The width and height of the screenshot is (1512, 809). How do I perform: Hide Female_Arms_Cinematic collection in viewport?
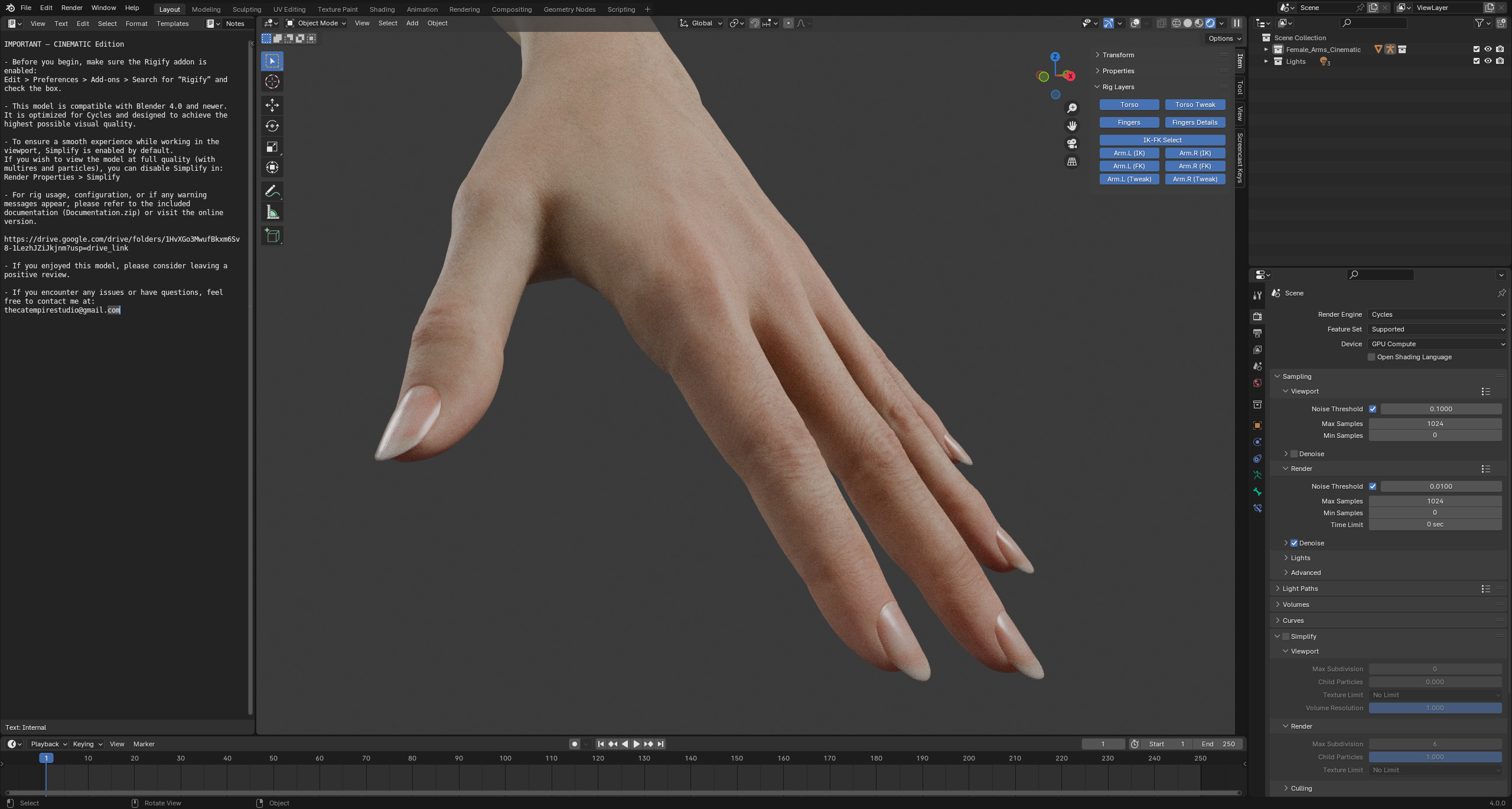(x=1488, y=50)
